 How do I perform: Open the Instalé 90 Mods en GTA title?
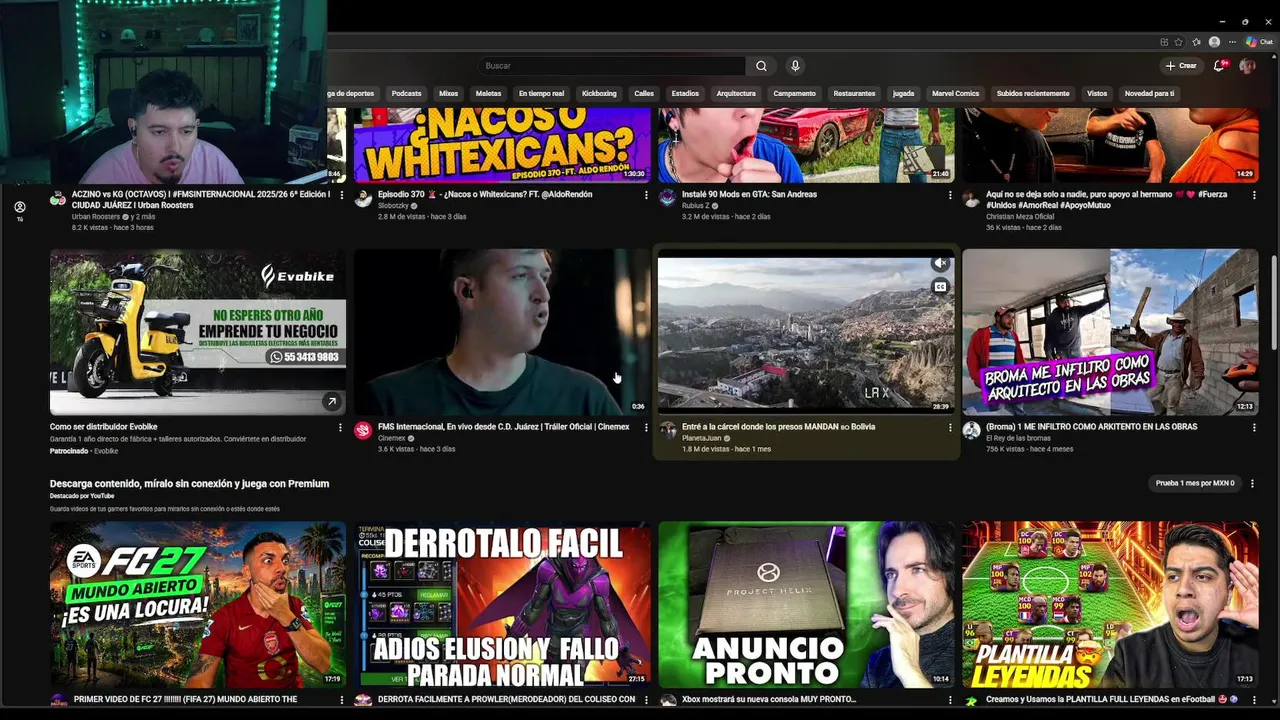749,195
